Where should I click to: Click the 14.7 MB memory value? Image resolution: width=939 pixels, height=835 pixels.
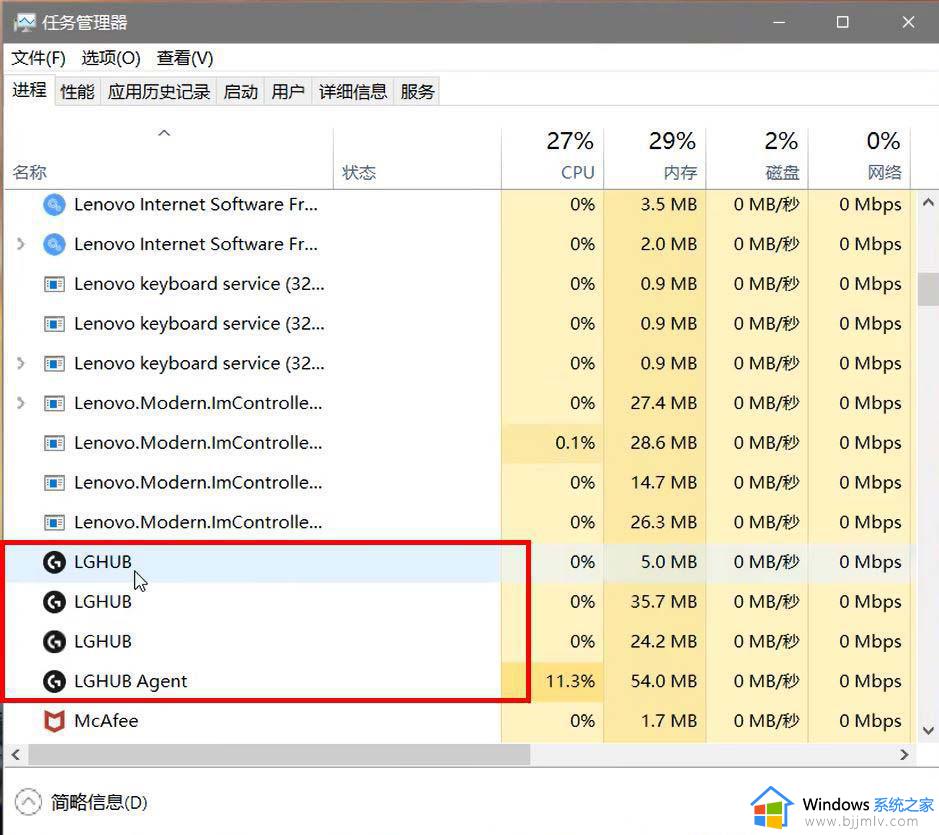664,483
